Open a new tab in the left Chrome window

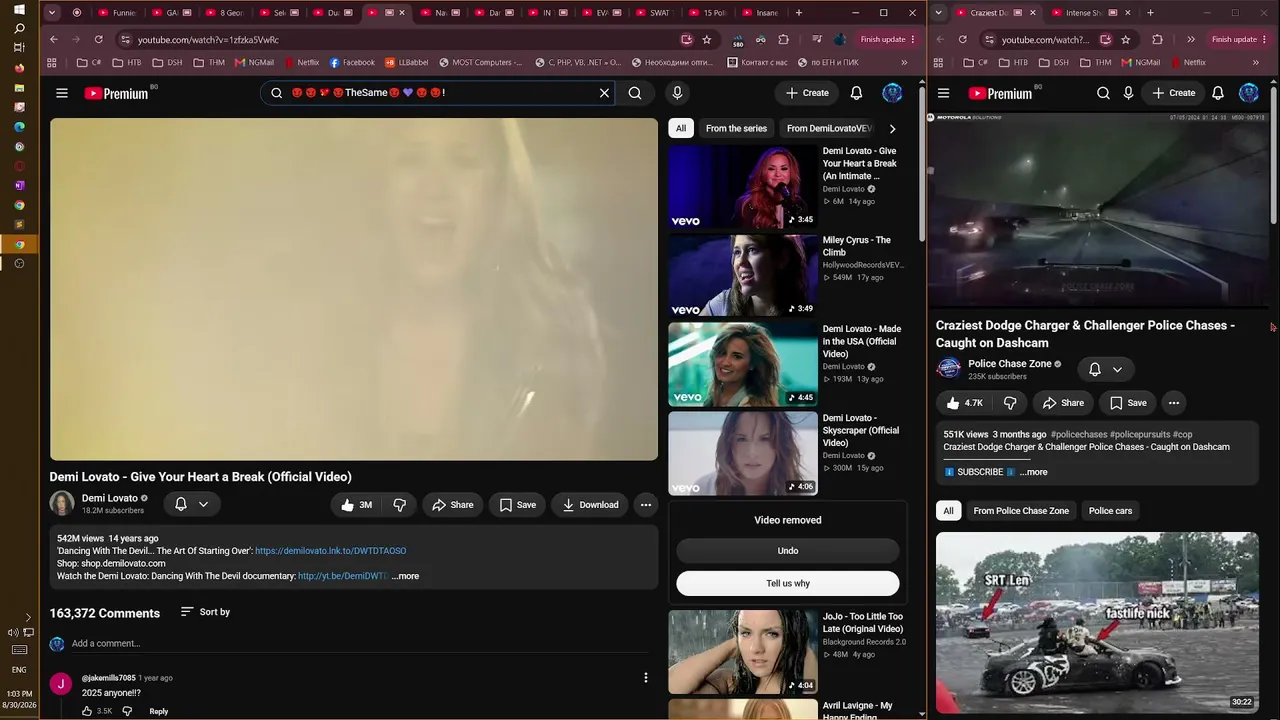point(798,13)
